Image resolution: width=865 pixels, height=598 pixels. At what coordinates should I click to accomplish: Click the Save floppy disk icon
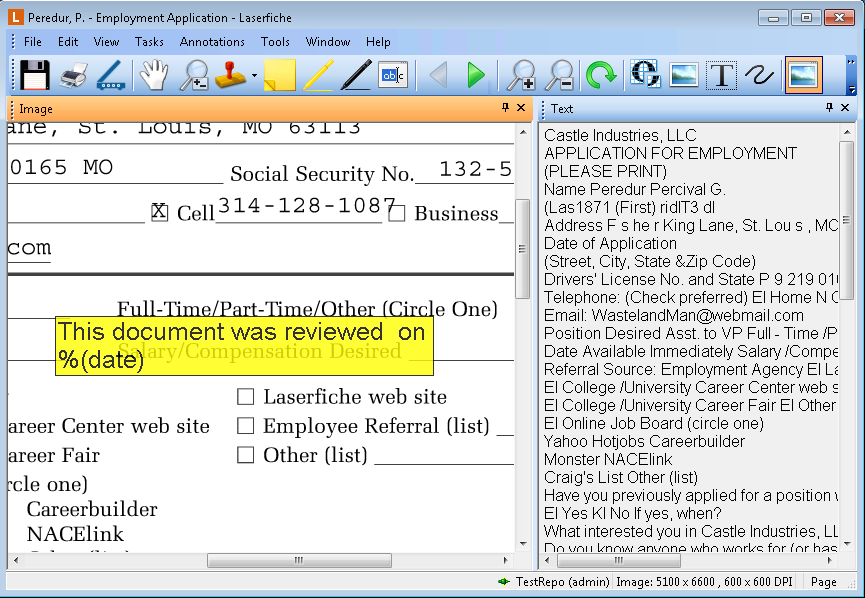35,75
